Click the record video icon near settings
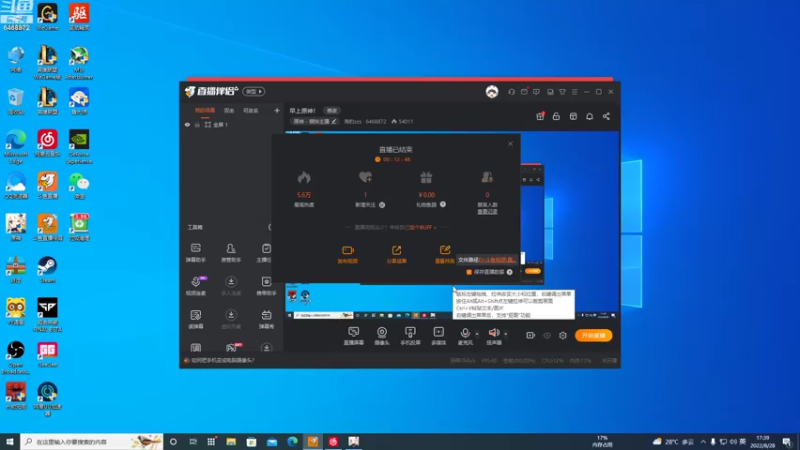This screenshot has width=800, height=450. point(531,335)
